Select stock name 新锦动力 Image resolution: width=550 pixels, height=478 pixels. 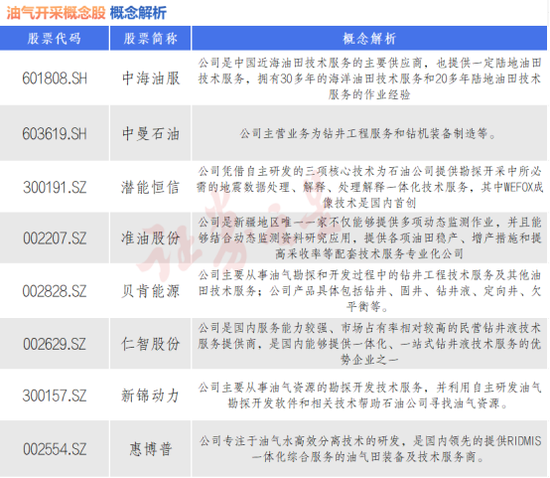(x=150, y=396)
